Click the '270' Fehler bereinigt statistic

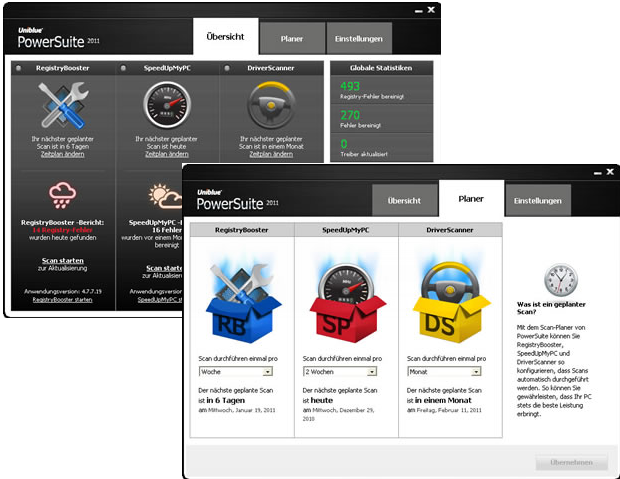(350, 115)
